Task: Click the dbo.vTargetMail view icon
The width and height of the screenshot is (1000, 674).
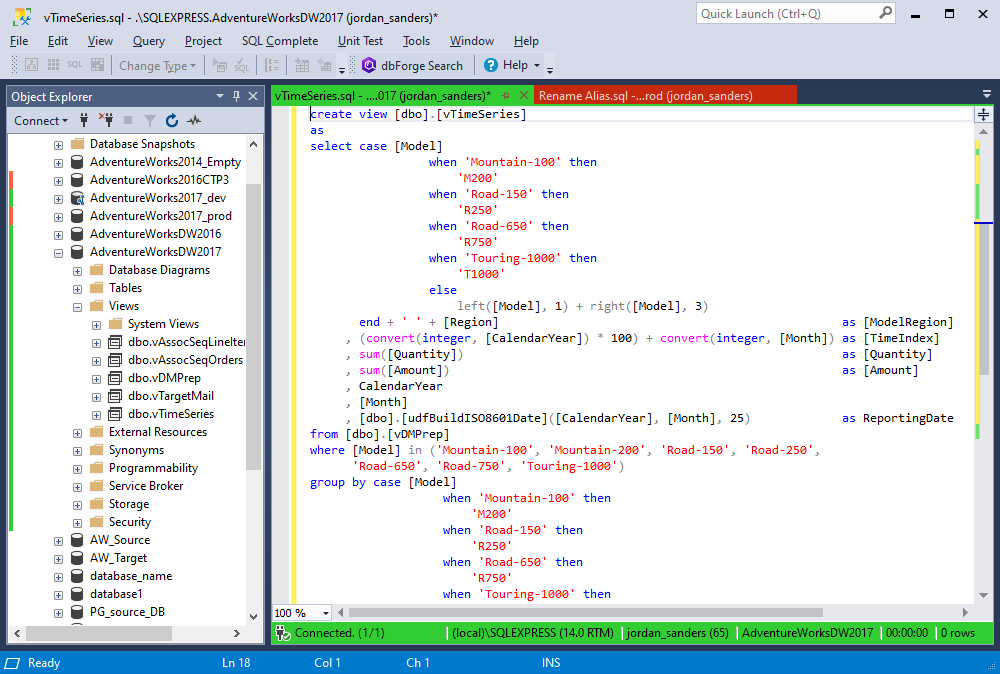Action: point(115,396)
